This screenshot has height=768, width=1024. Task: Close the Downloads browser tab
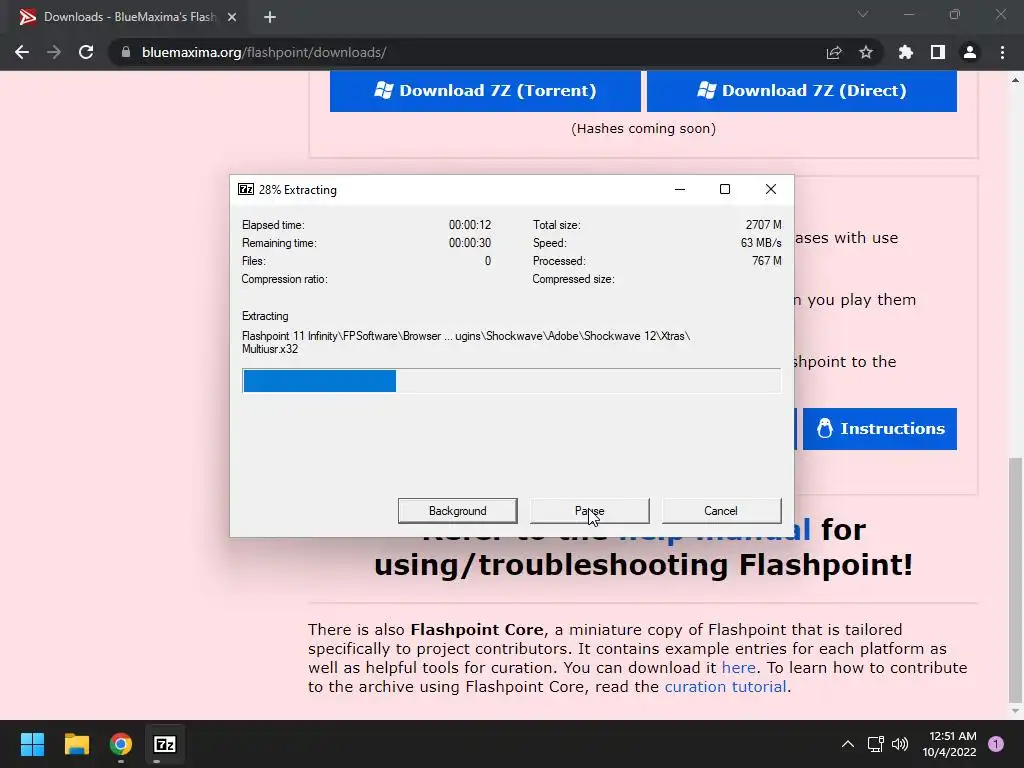[x=232, y=17]
